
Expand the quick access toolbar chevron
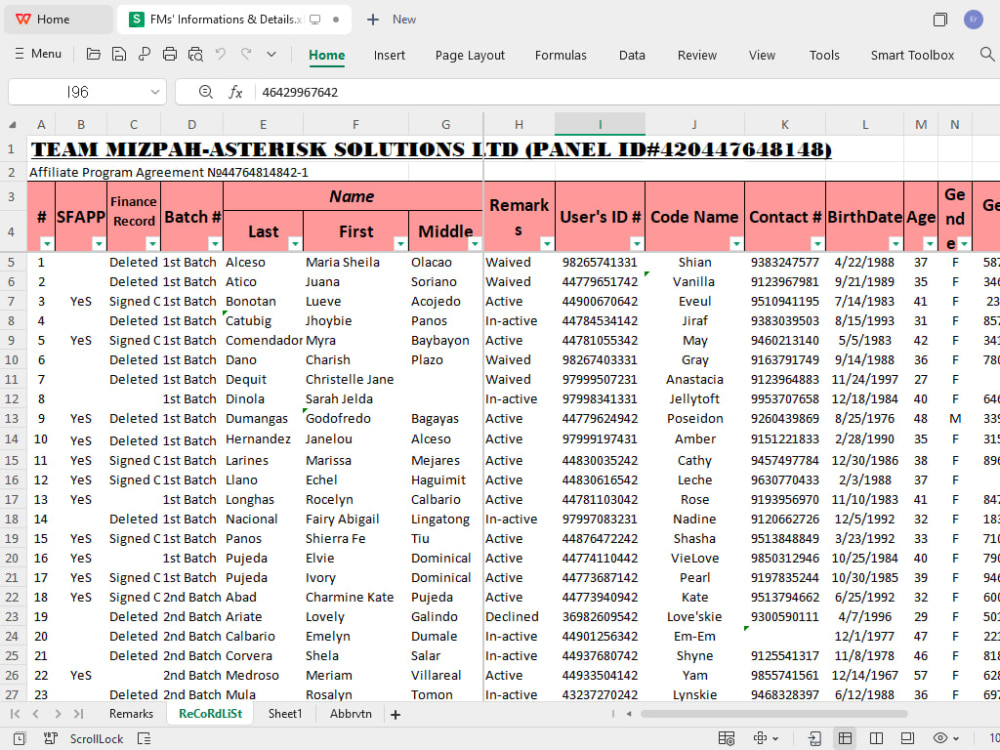(x=272, y=54)
